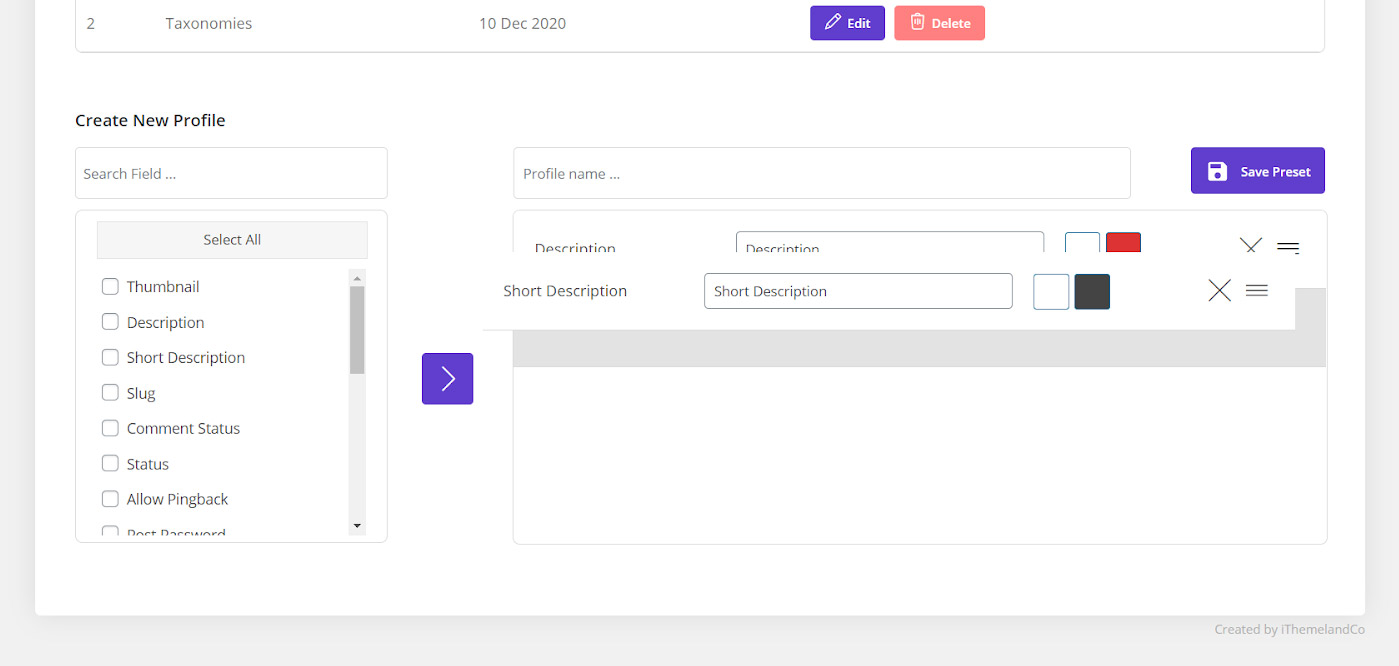Select the Allow Pingback checkbox
Image resolution: width=1399 pixels, height=666 pixels.
(x=110, y=499)
